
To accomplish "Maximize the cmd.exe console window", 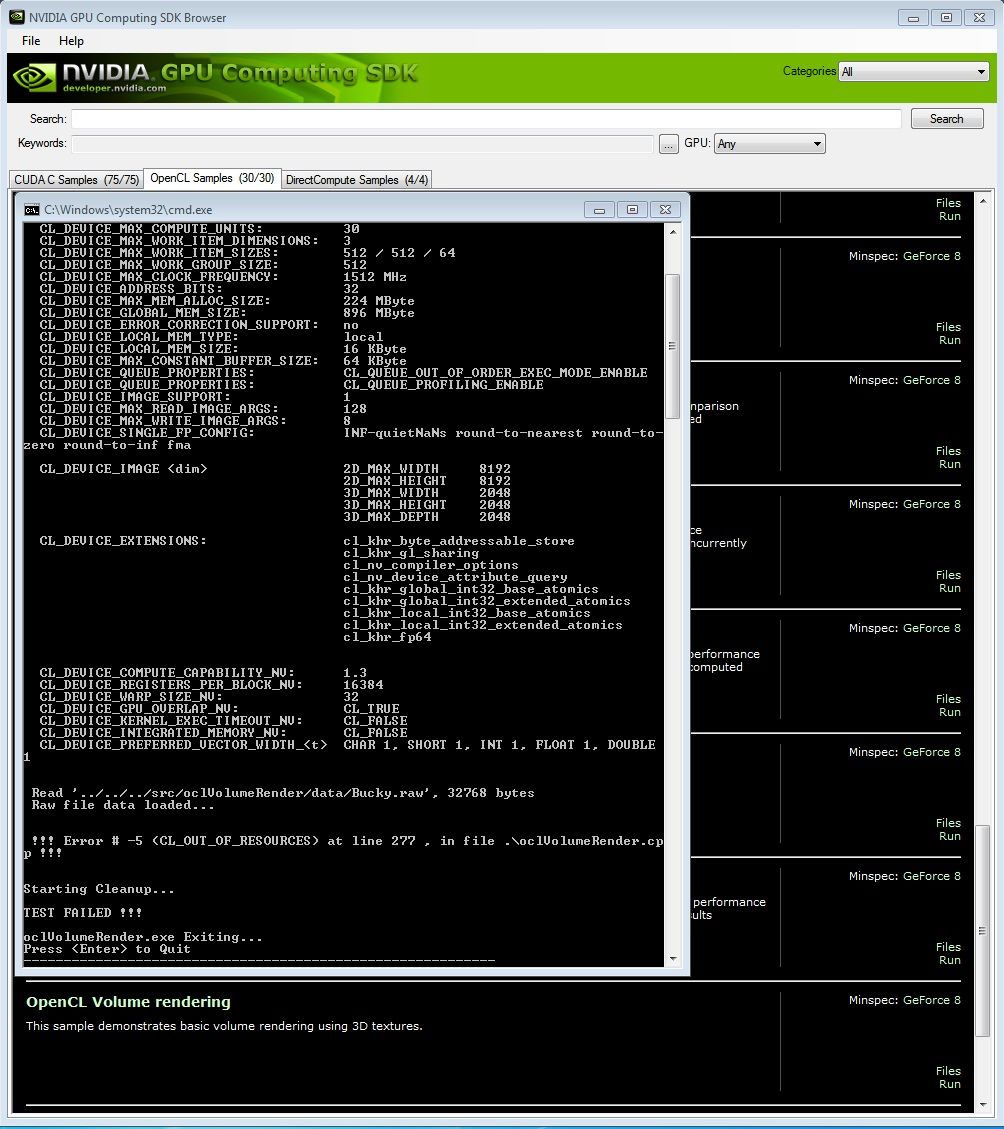I will pos(632,210).
